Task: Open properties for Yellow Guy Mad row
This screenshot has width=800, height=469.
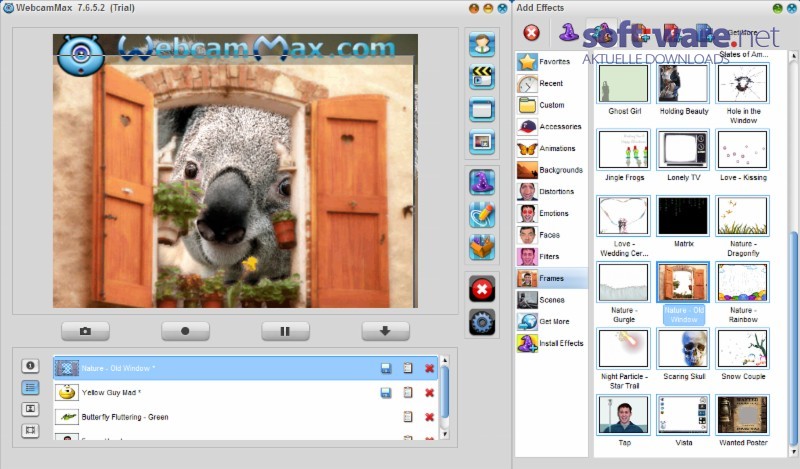Action: click(408, 392)
